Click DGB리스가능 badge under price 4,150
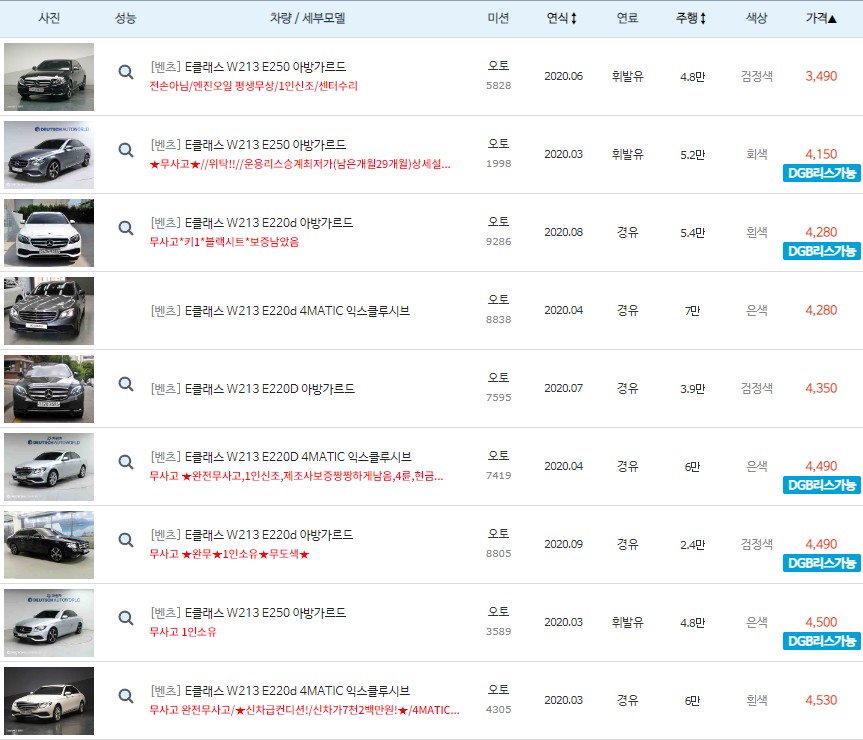Screen dimensions: 863x740 (x=822, y=173)
